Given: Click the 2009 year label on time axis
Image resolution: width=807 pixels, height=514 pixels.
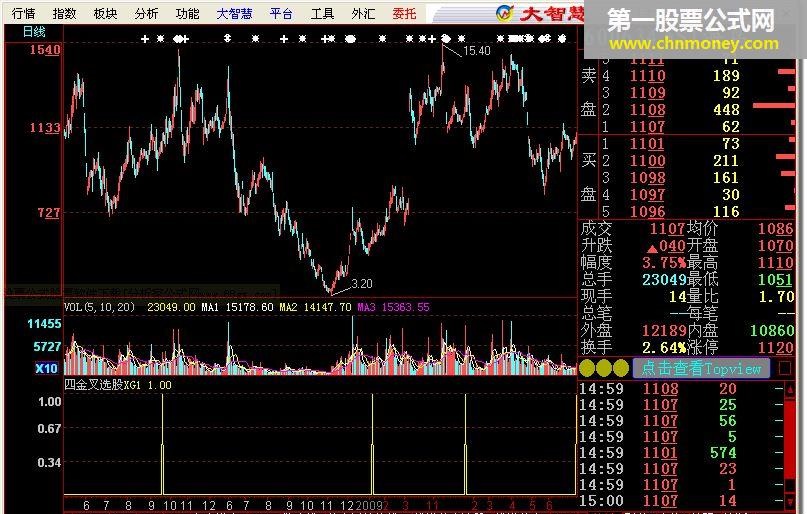Looking at the screenshot, I should coord(369,505).
